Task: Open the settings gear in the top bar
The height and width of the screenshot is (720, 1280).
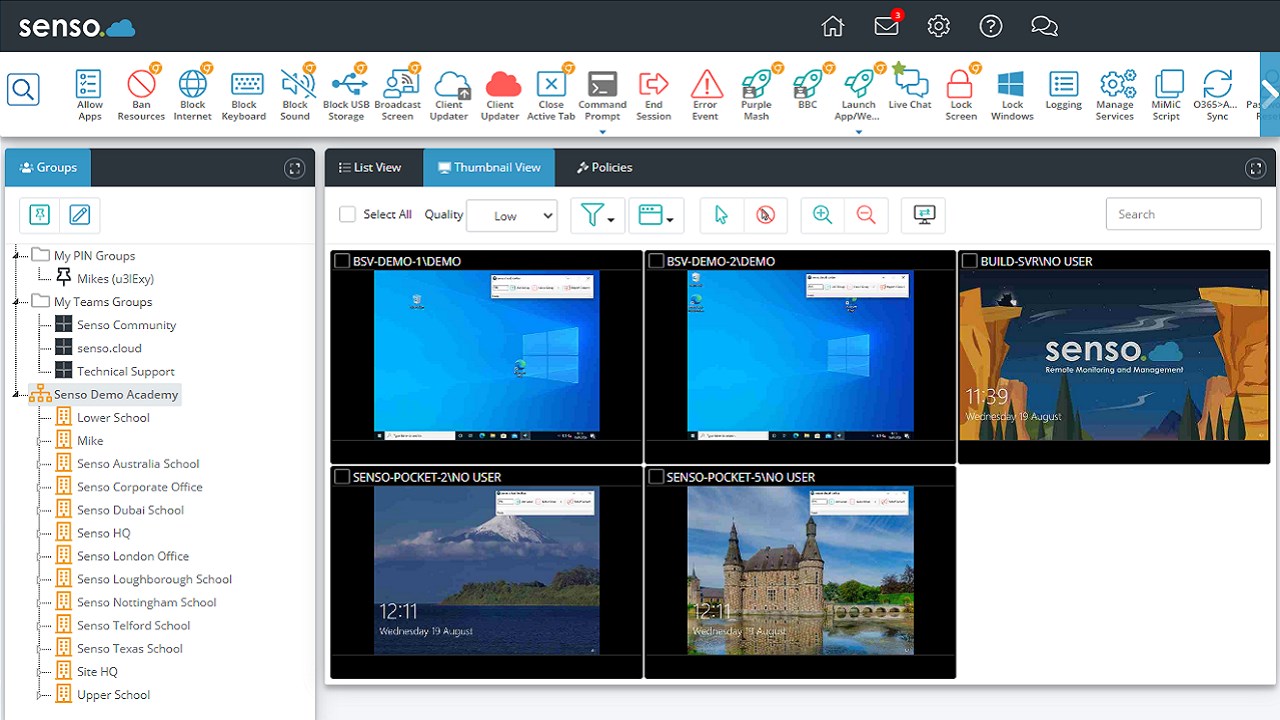Action: tap(938, 25)
